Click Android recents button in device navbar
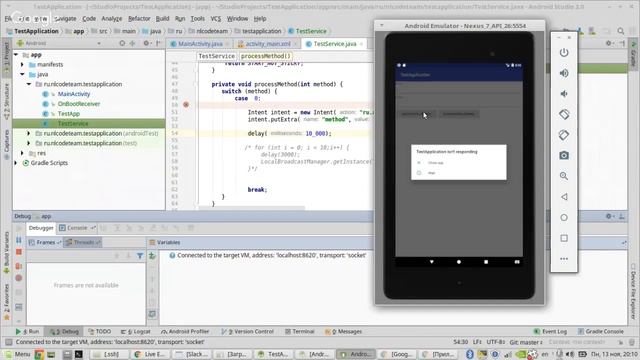The height and width of the screenshot is (360, 640). point(486,262)
